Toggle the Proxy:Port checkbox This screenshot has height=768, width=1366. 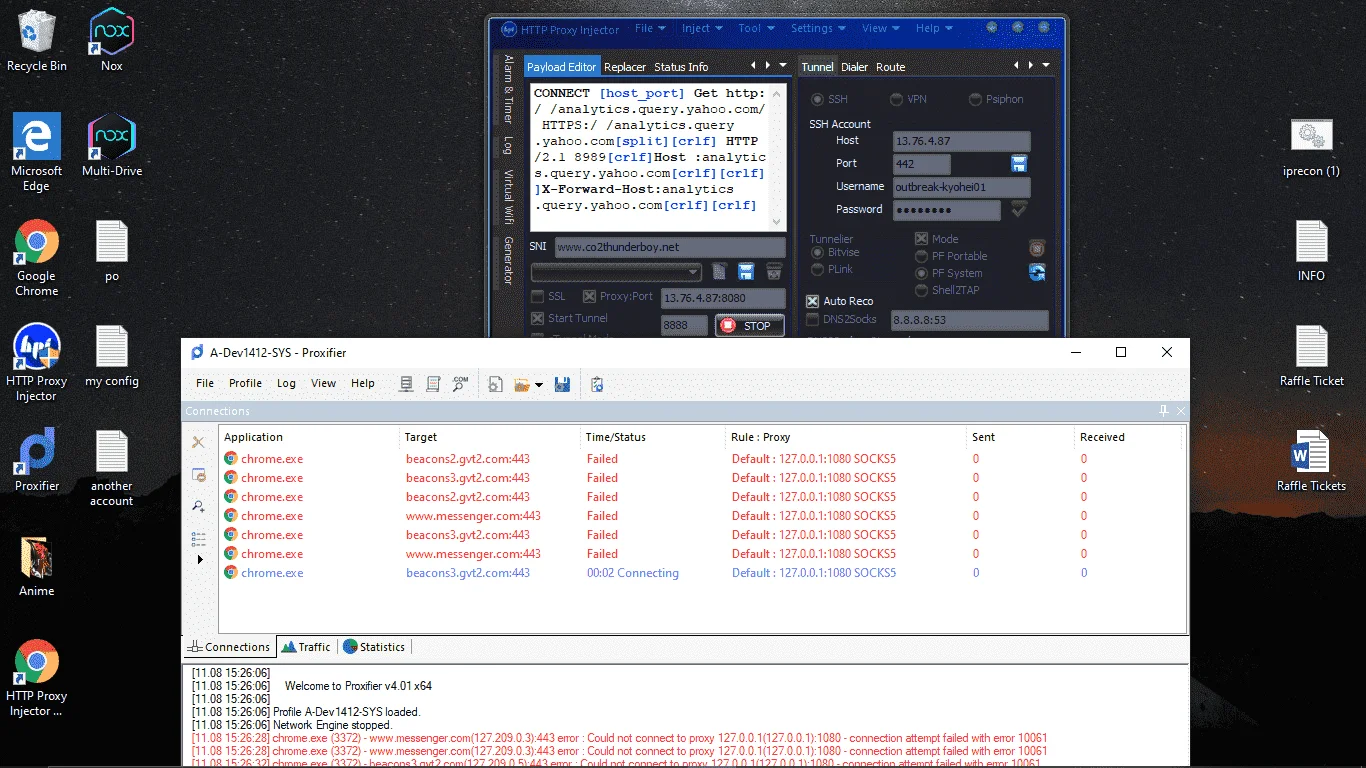(x=590, y=296)
